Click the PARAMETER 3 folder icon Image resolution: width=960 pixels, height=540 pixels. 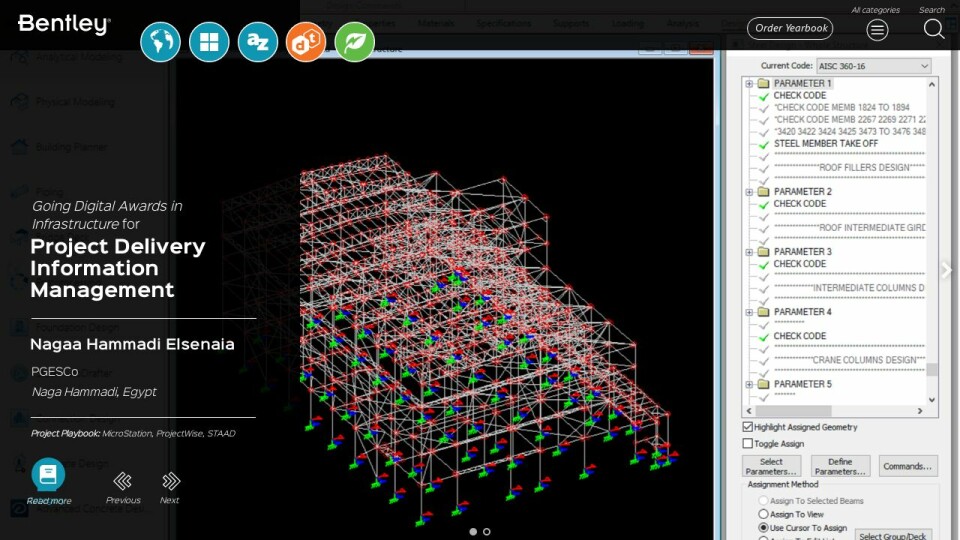click(763, 252)
